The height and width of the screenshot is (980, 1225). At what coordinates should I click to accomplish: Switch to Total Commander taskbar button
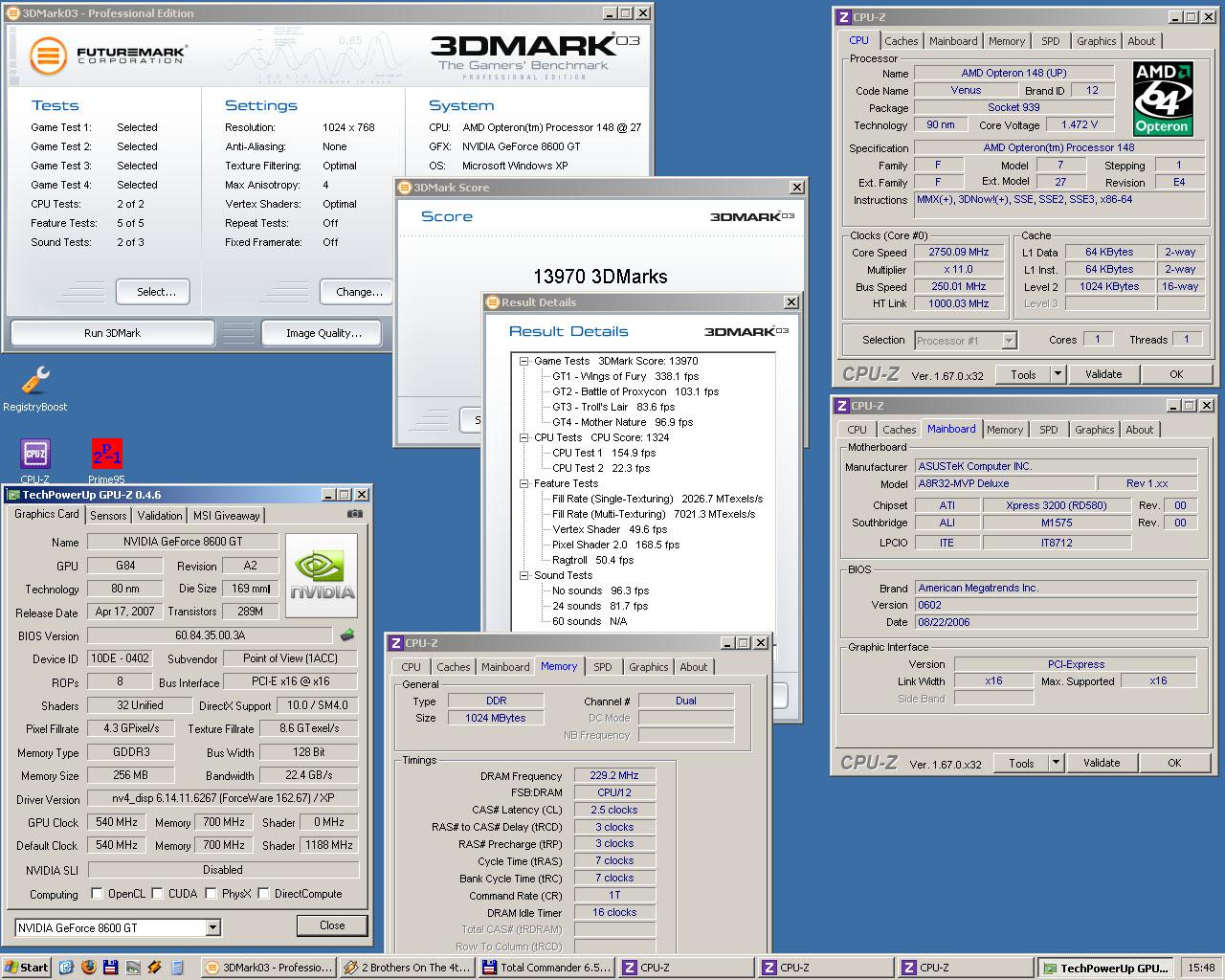546,967
